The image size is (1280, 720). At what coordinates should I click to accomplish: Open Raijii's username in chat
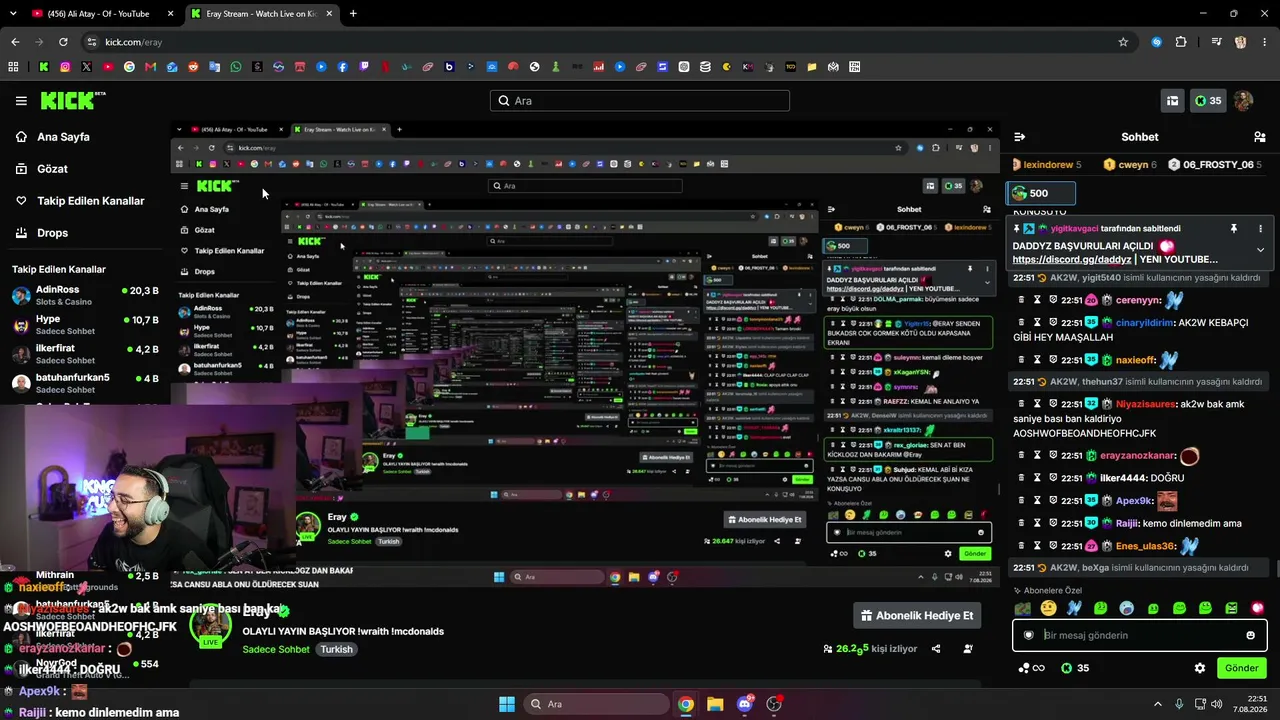tap(1128, 523)
